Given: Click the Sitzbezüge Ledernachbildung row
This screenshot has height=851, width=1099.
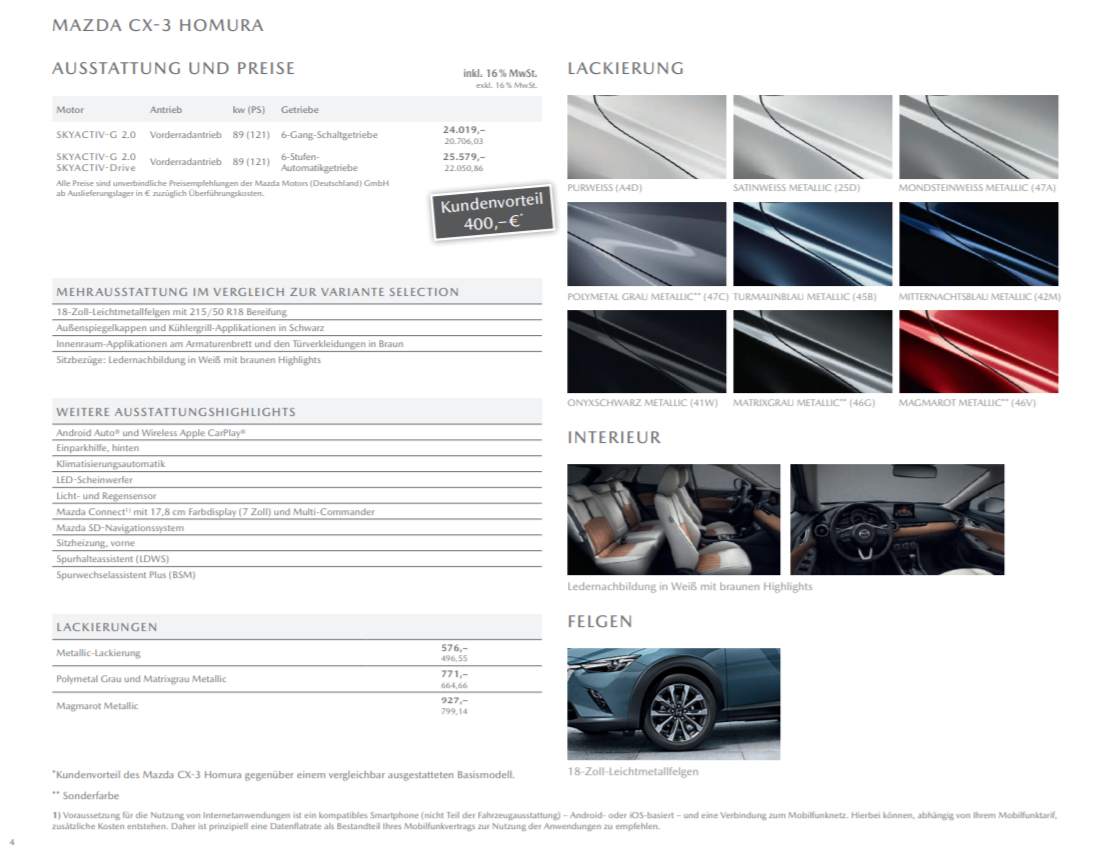Looking at the screenshot, I should (x=297, y=360).
